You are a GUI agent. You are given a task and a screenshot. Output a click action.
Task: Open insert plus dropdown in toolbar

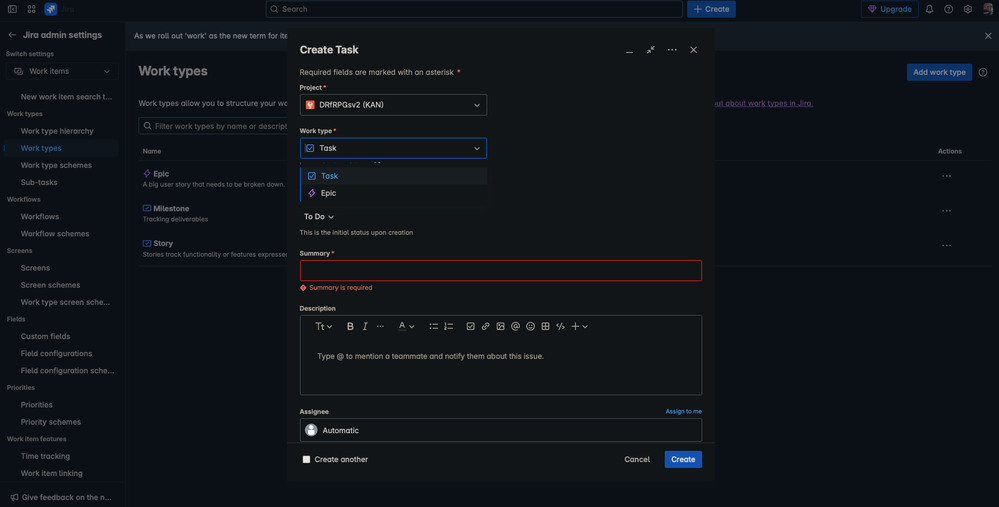579,326
